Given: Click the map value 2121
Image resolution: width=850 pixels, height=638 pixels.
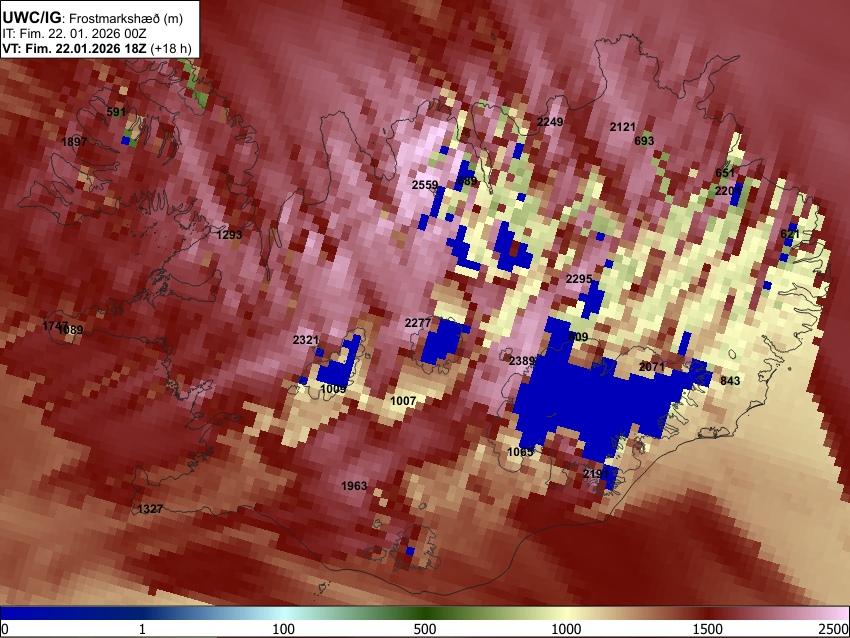Looking at the screenshot, I should 622,127.
